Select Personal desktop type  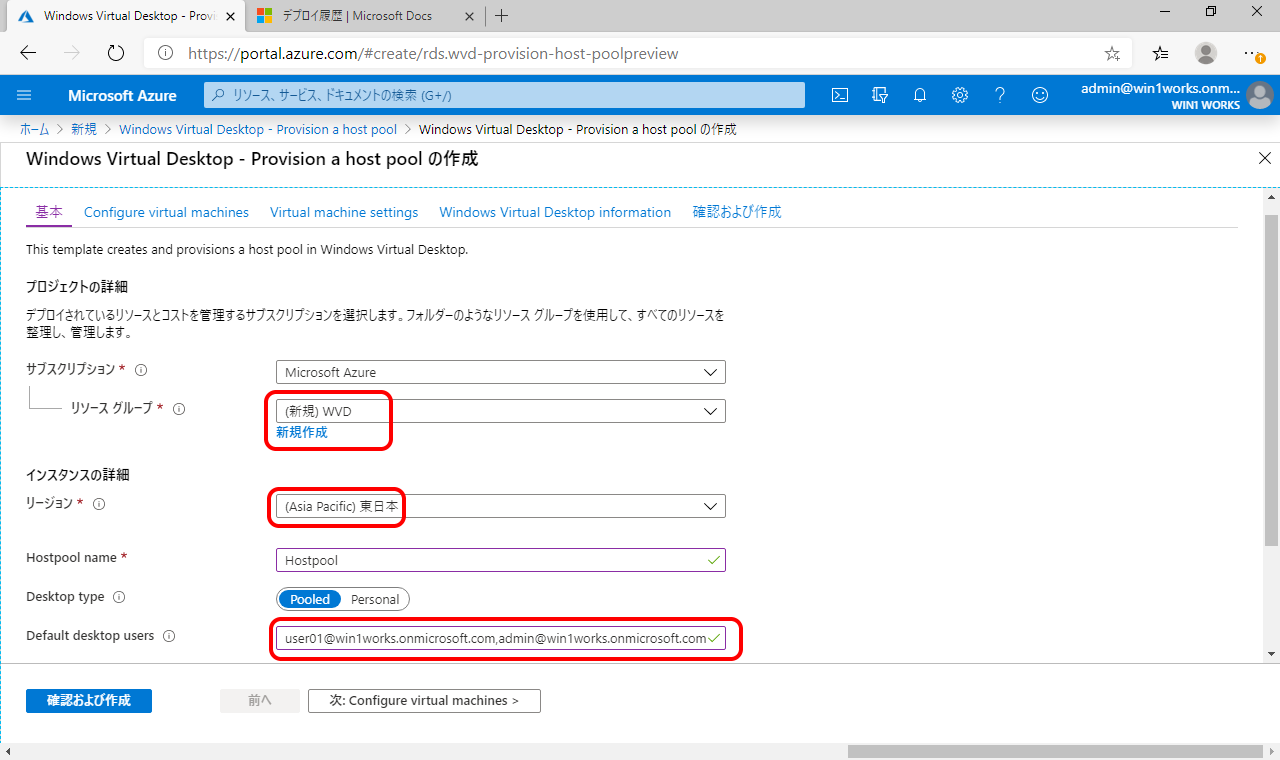[375, 599]
